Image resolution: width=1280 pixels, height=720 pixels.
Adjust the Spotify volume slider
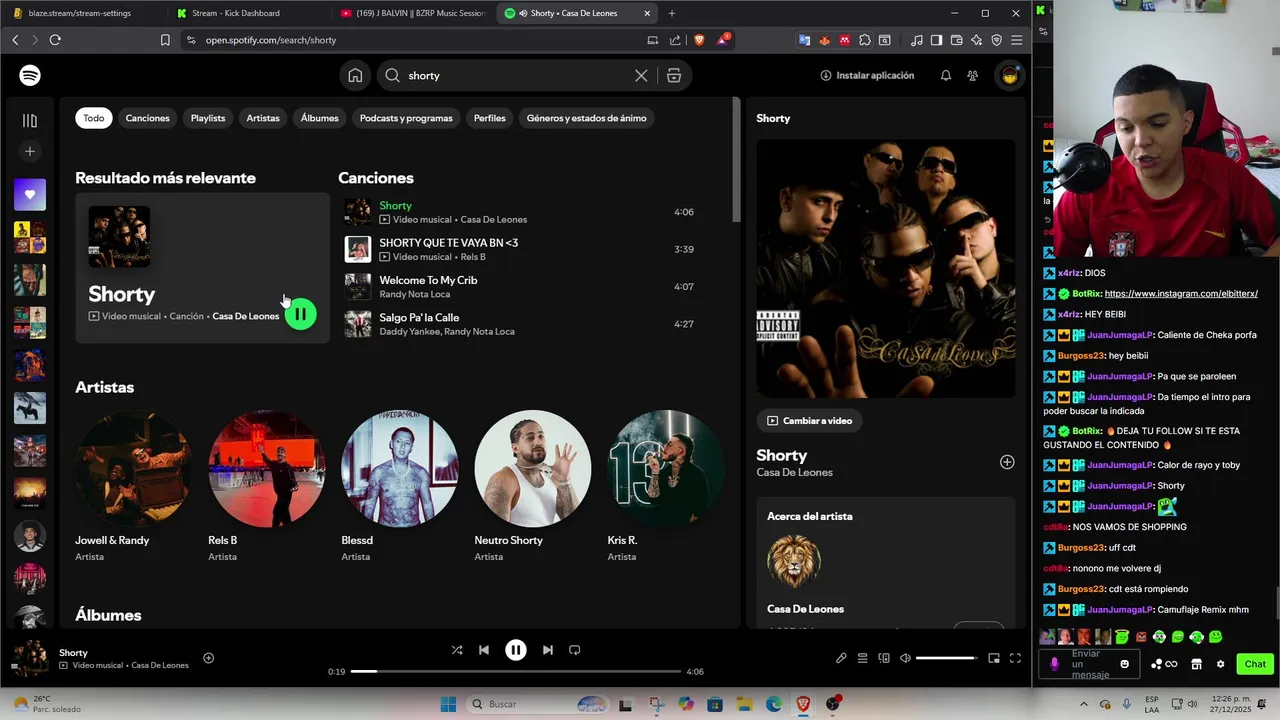[946, 658]
